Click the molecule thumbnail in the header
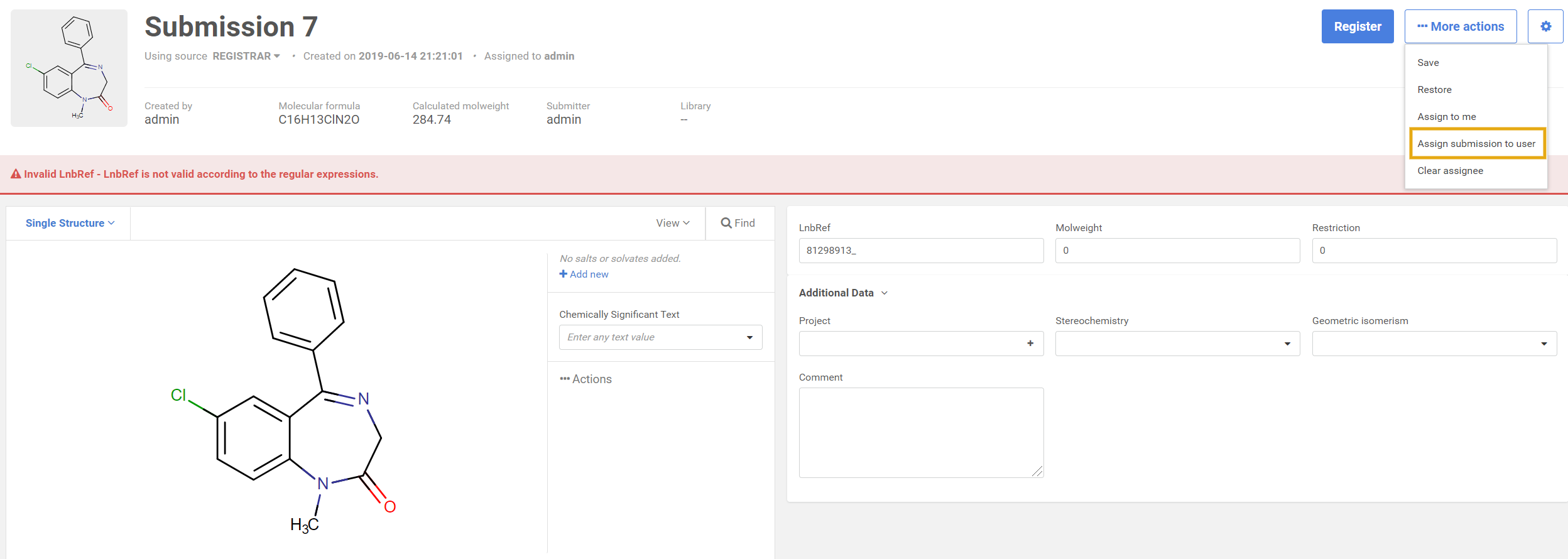 pyautogui.click(x=69, y=68)
